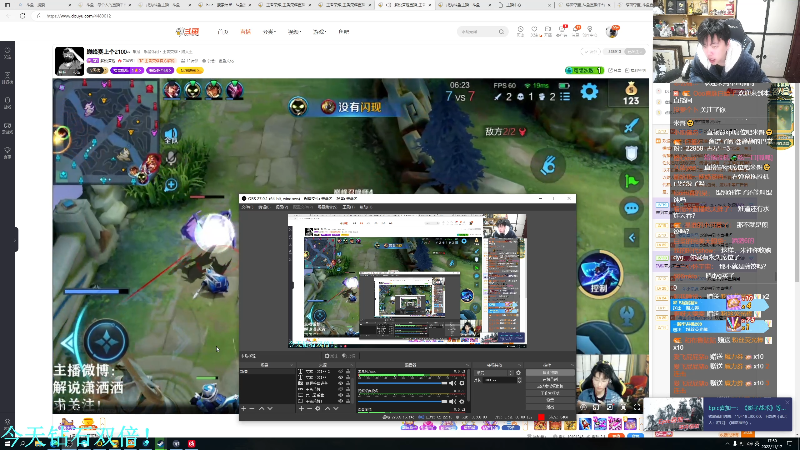The image size is (800, 450).
Task: Collapse game side panel with left arrow
Action: pyautogui.click(x=632, y=238)
